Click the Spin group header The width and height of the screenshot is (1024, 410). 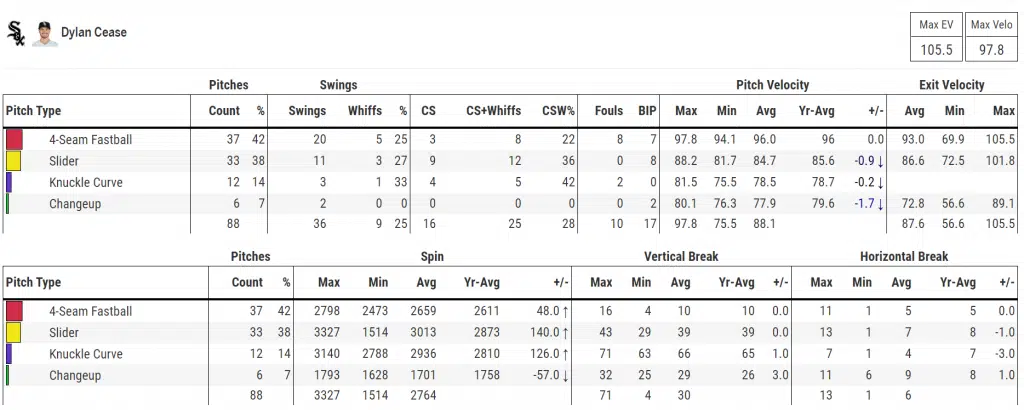433,257
